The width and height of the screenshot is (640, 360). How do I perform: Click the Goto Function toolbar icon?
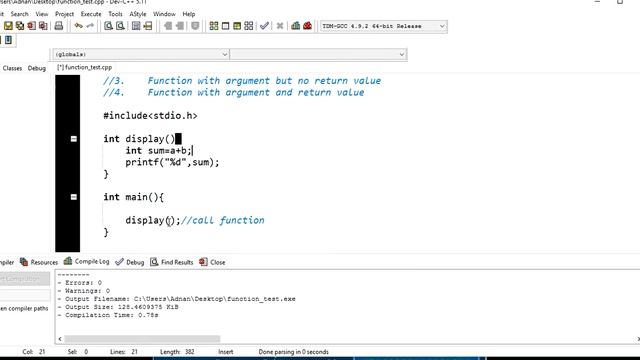tap(136, 26)
